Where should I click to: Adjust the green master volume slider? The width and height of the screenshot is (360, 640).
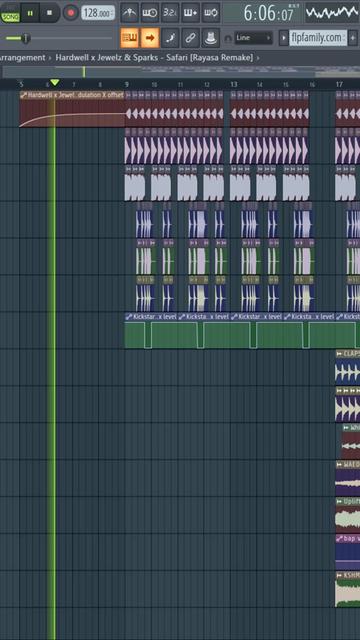(x=26, y=38)
